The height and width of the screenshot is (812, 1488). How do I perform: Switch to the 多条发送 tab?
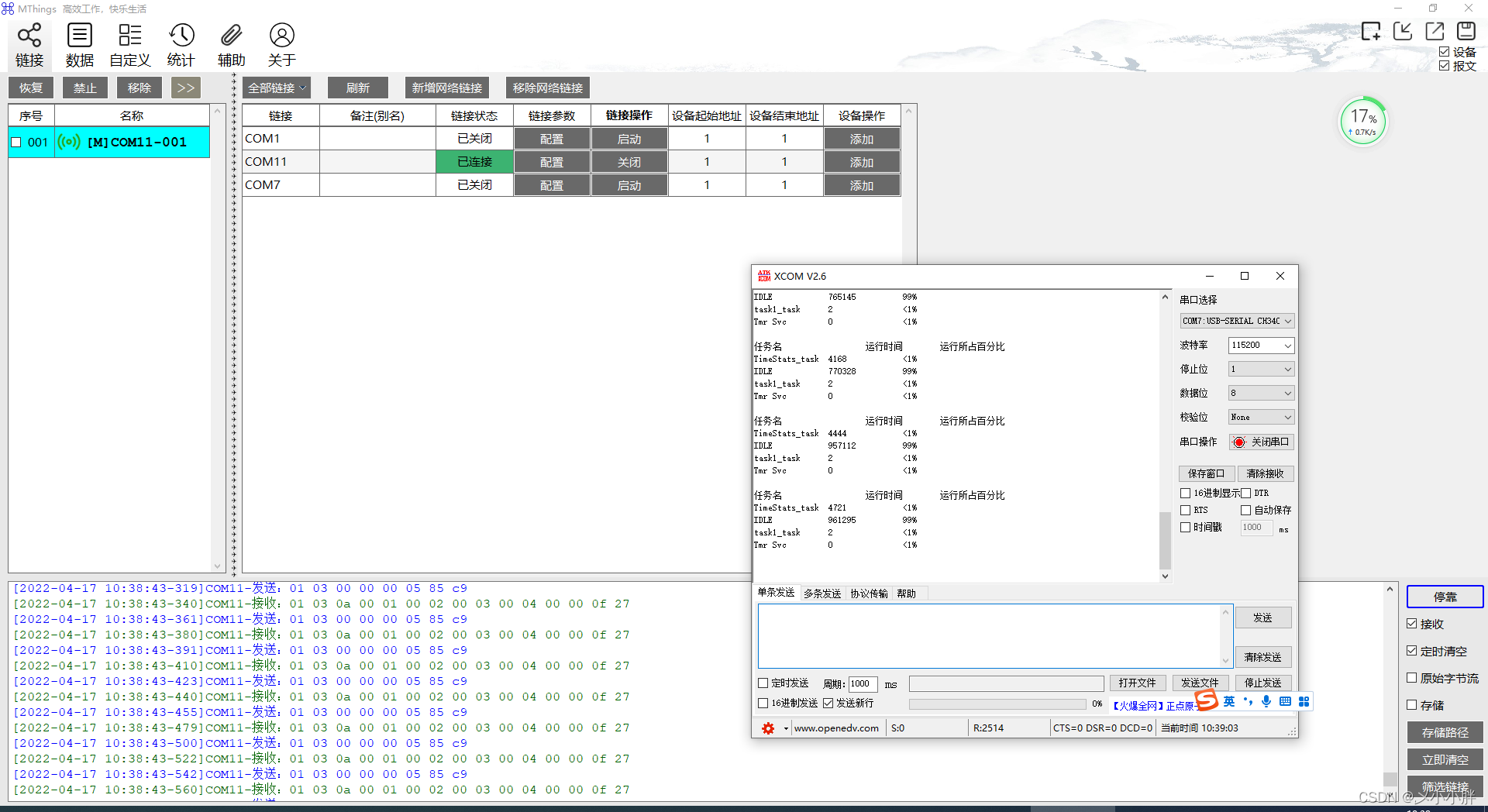(x=822, y=594)
